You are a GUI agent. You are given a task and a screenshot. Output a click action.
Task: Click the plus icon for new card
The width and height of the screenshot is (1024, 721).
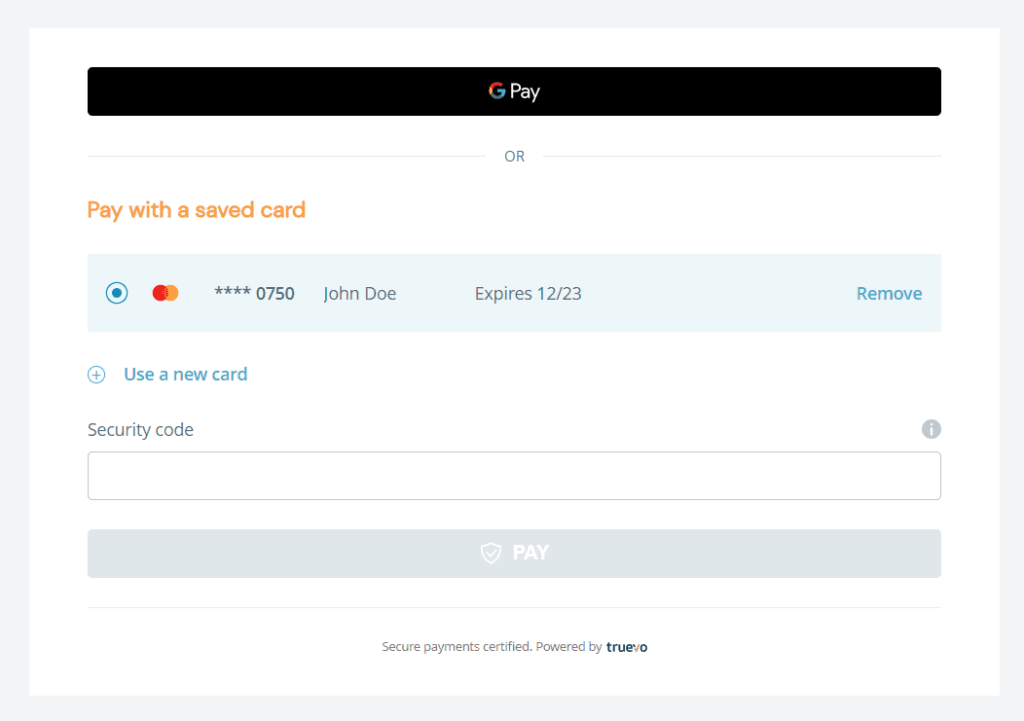[x=97, y=374]
